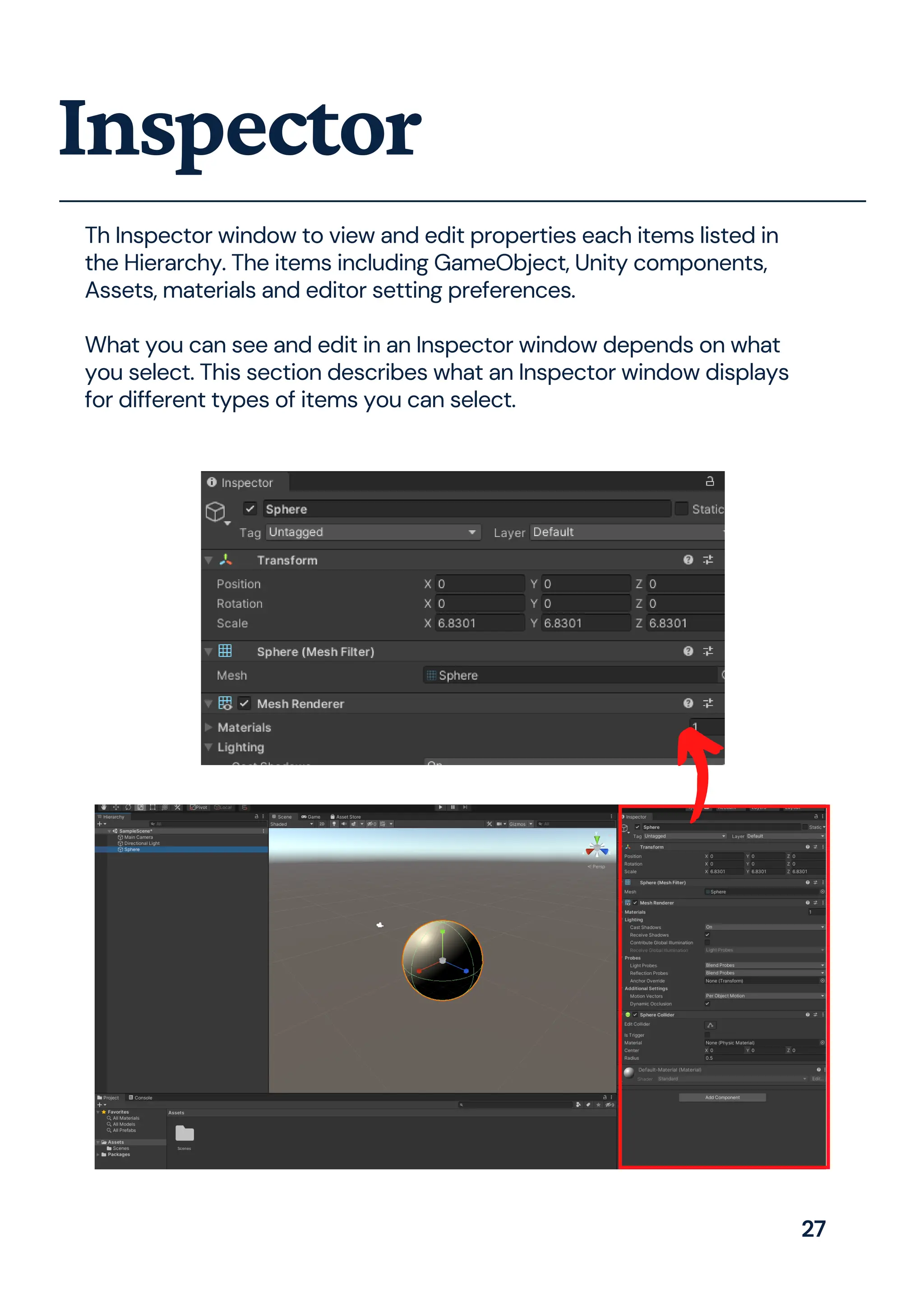Screen dimensions: 924x1307
Task: Toggle Mesh Renderer enabled checkbox in enlarged Inspector
Action: click(x=244, y=703)
